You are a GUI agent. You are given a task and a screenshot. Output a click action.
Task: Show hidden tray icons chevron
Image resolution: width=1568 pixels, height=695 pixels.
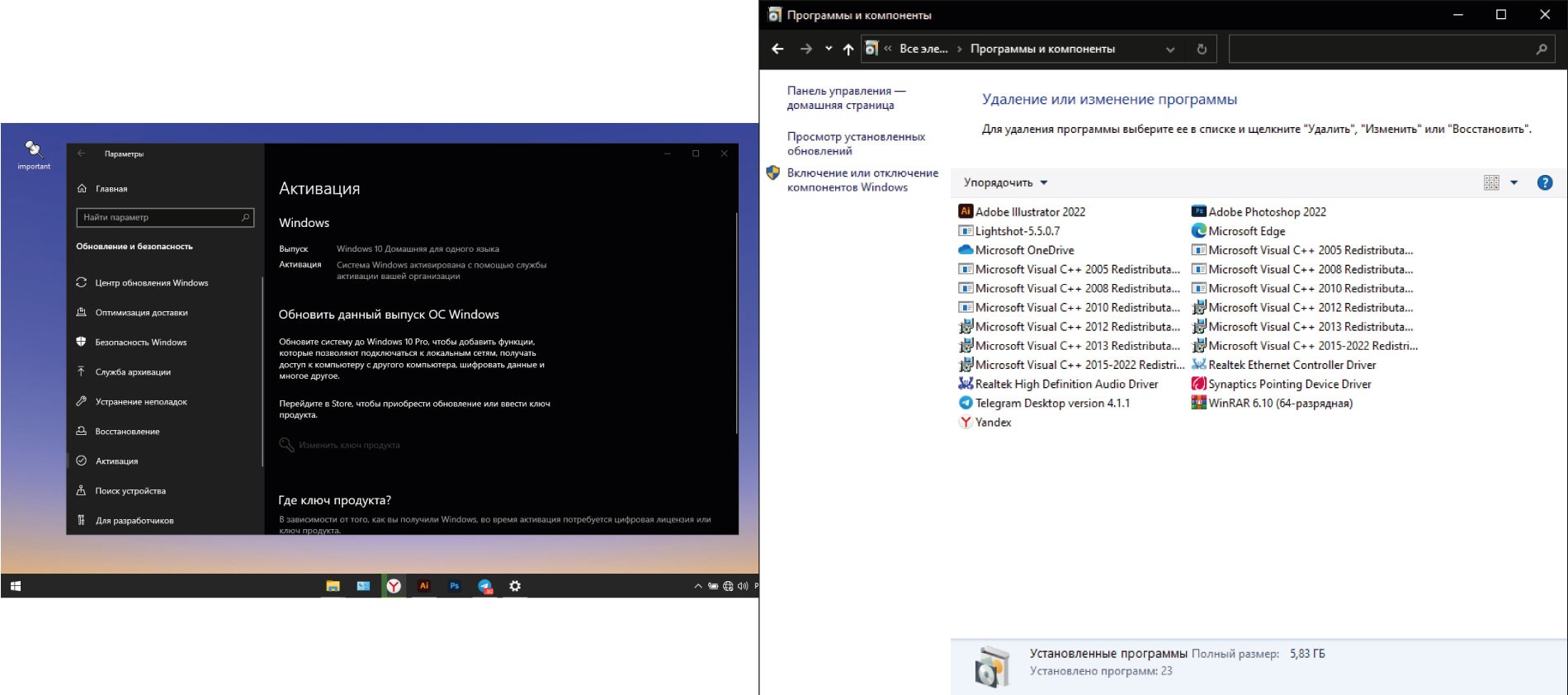click(x=698, y=586)
